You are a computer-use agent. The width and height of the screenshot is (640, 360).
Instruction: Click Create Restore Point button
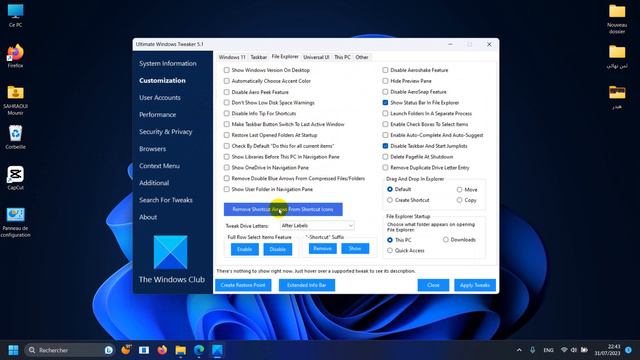(243, 285)
